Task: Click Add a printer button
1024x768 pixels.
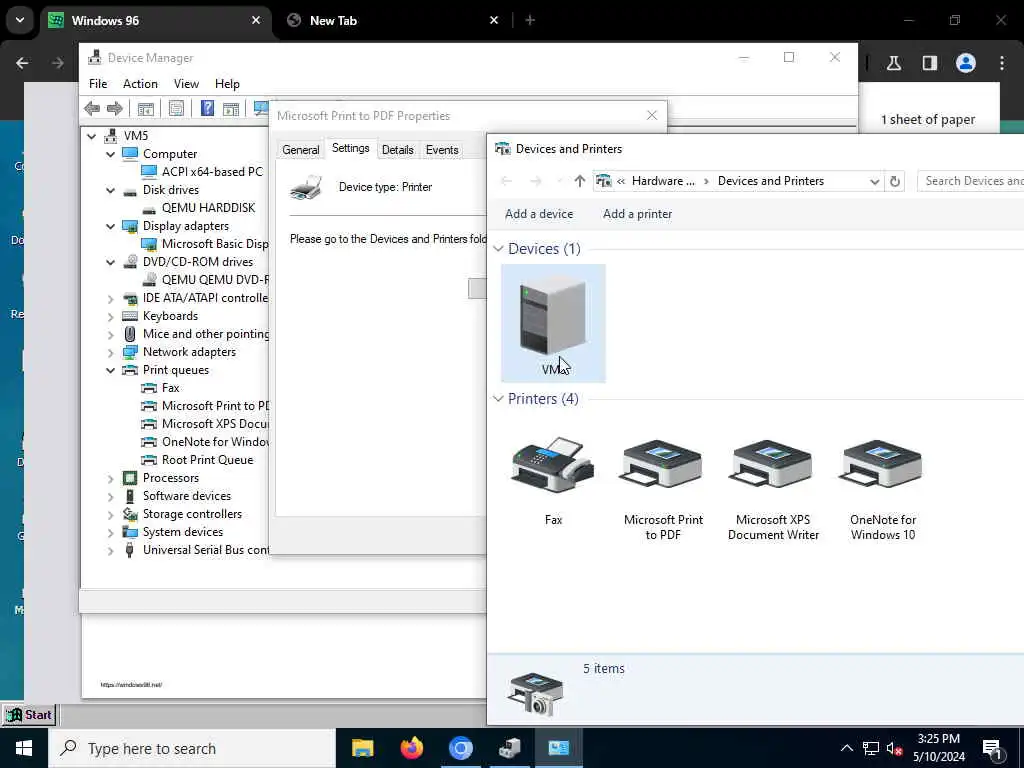Action: pyautogui.click(x=637, y=214)
